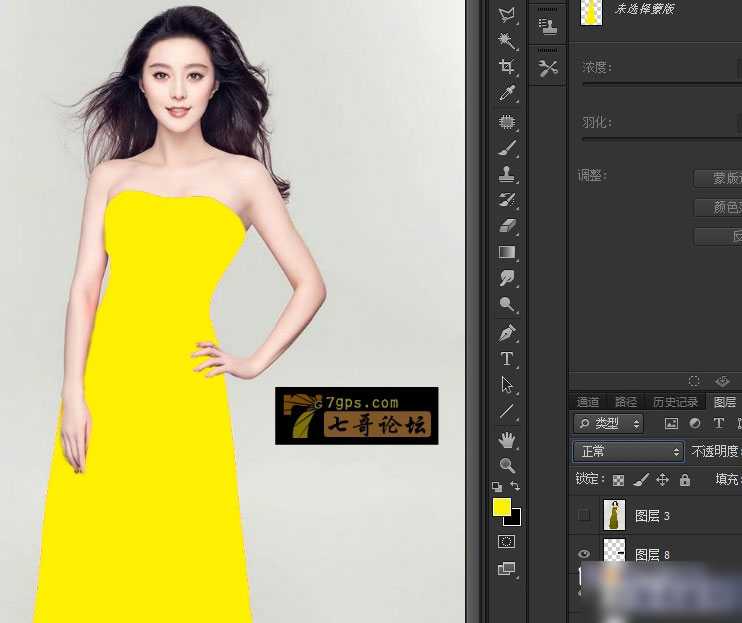Toggle lock position move icon
The image size is (742, 623).
662,480
